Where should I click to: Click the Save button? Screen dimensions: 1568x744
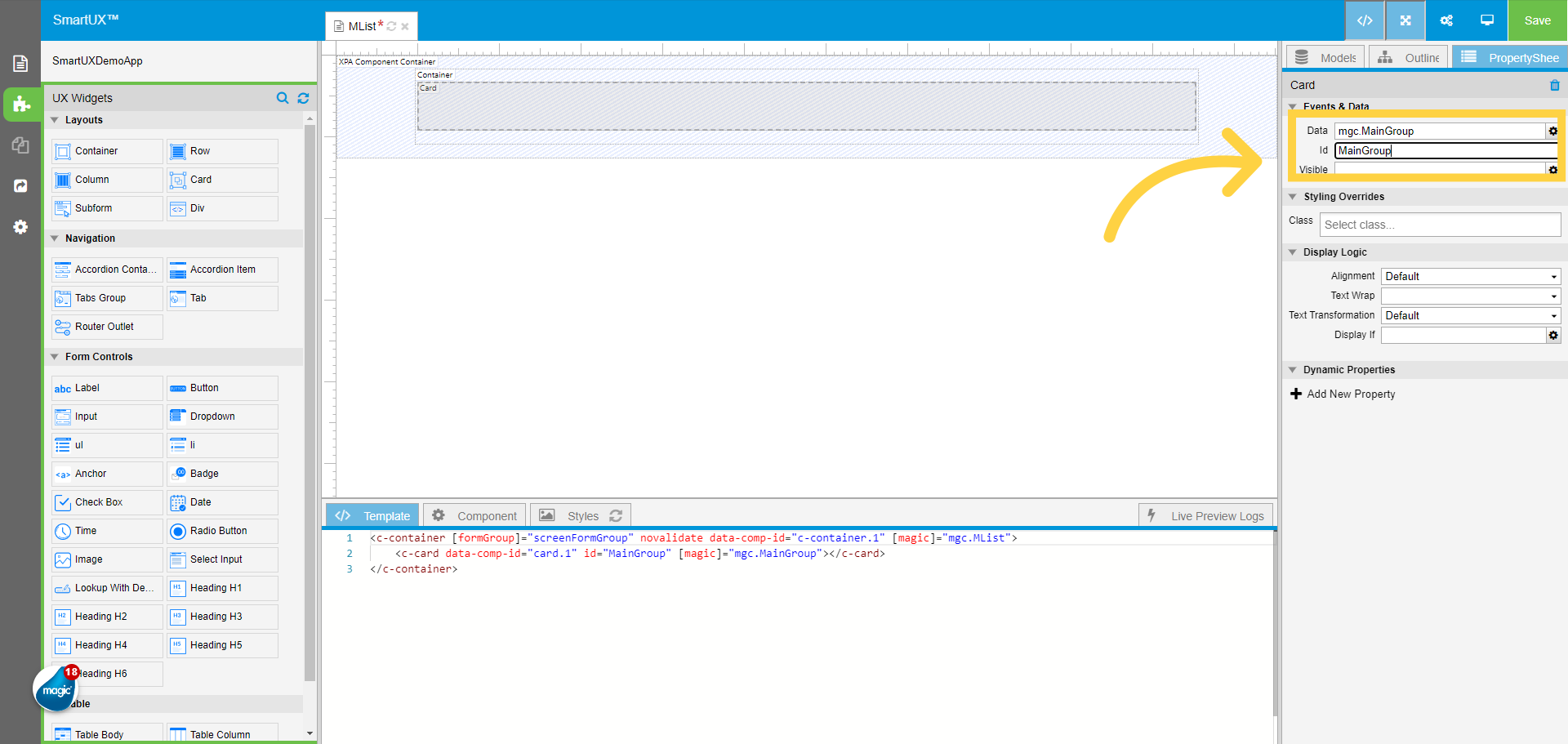(x=1537, y=20)
